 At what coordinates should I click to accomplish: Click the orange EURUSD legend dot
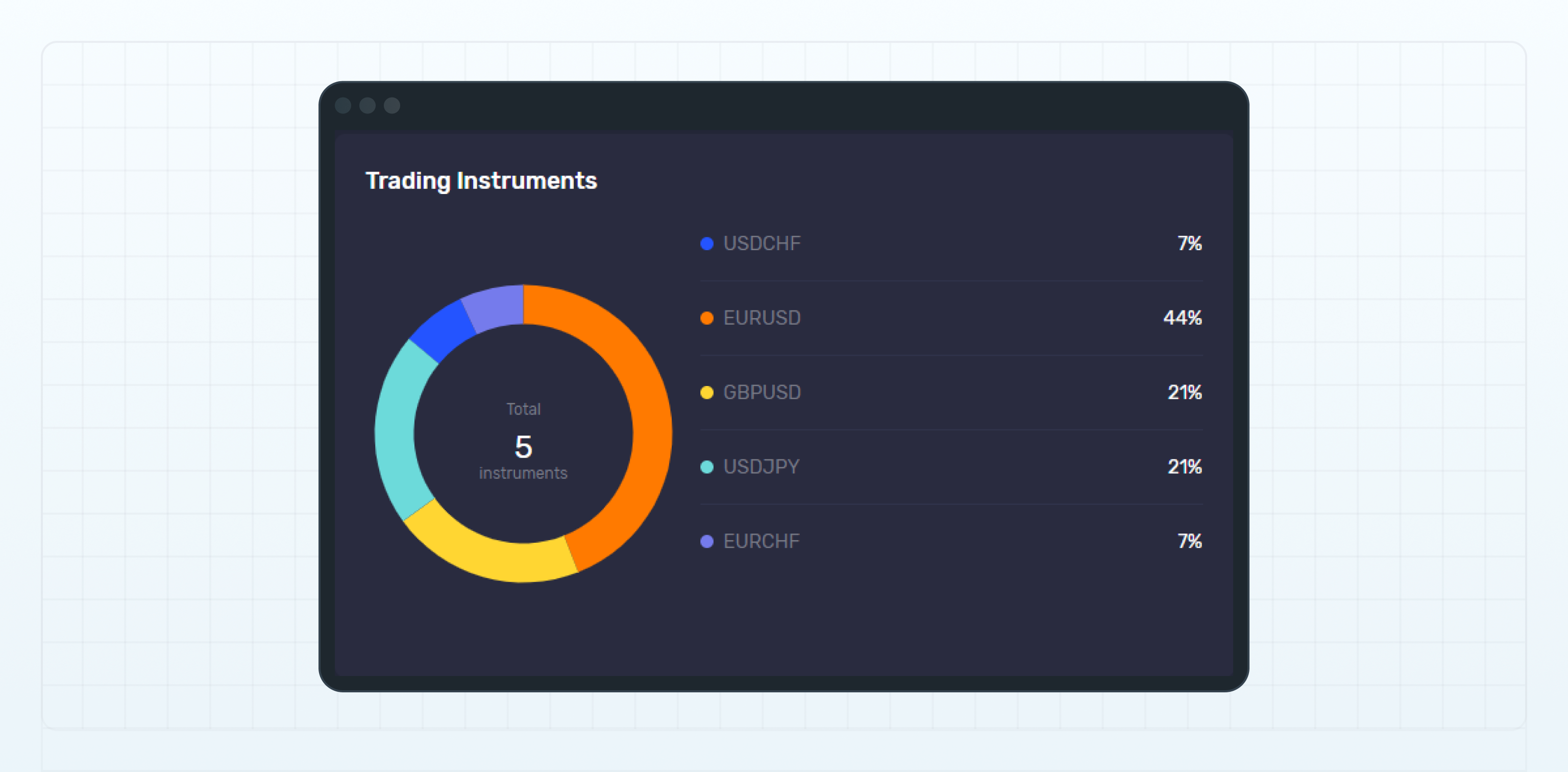707,317
